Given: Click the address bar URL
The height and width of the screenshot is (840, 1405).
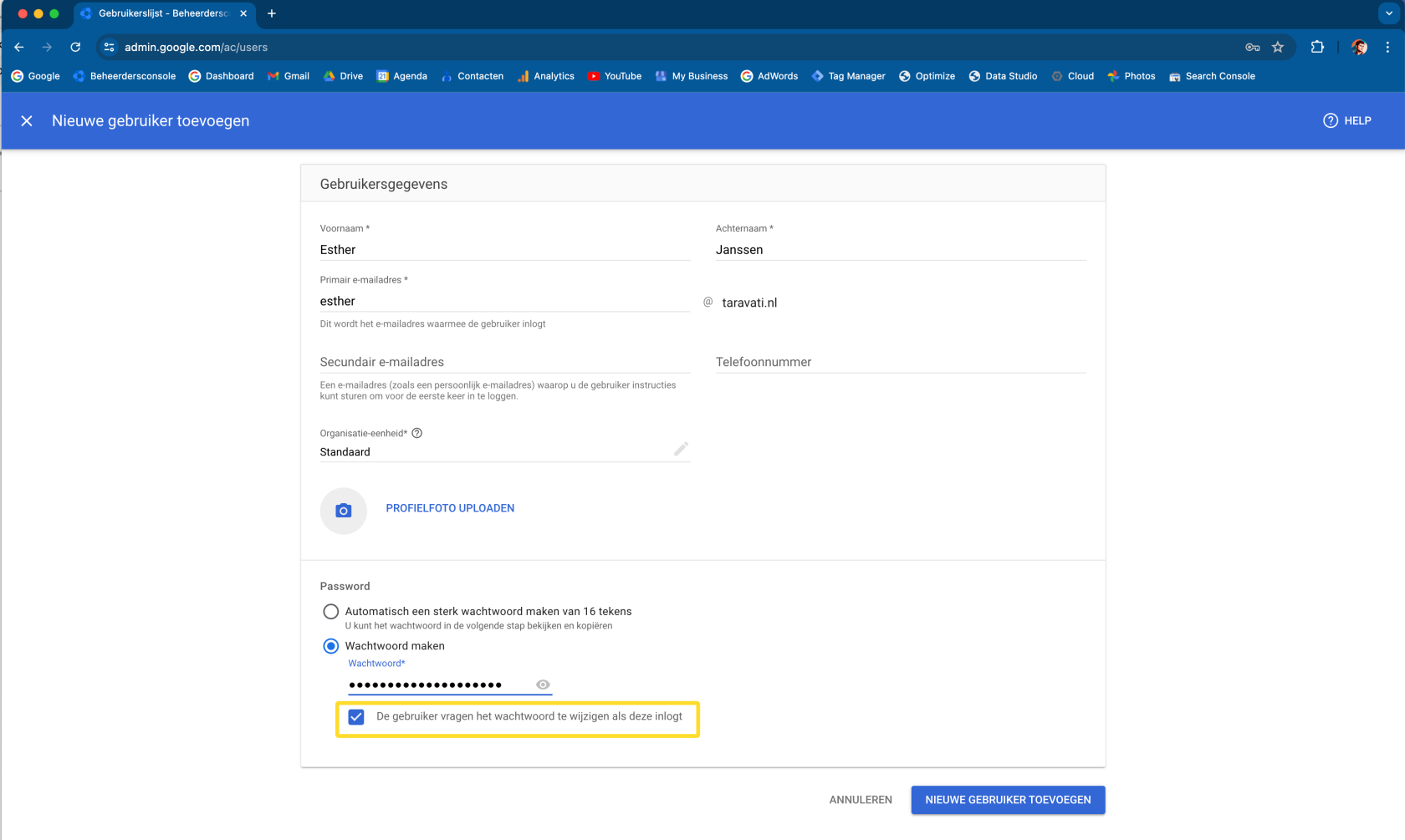Looking at the screenshot, I should coord(196,48).
